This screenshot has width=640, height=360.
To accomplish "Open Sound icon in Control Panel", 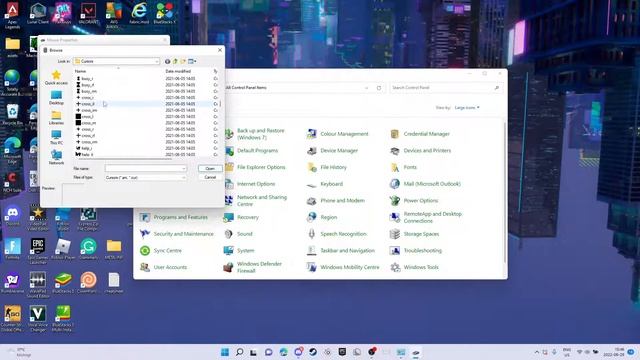I will 229,234.
